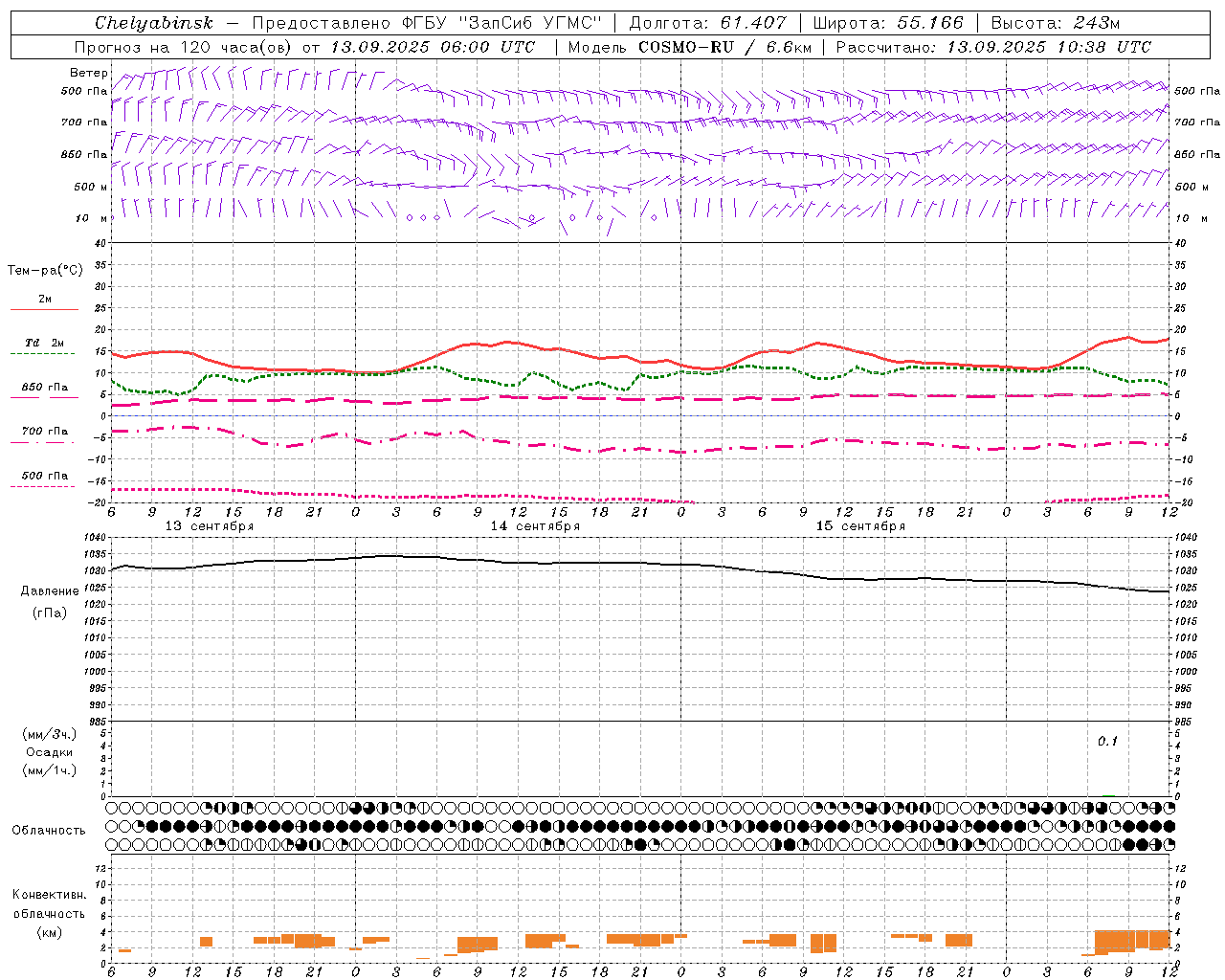Click the Облачность cloud cover label

pos(49,830)
